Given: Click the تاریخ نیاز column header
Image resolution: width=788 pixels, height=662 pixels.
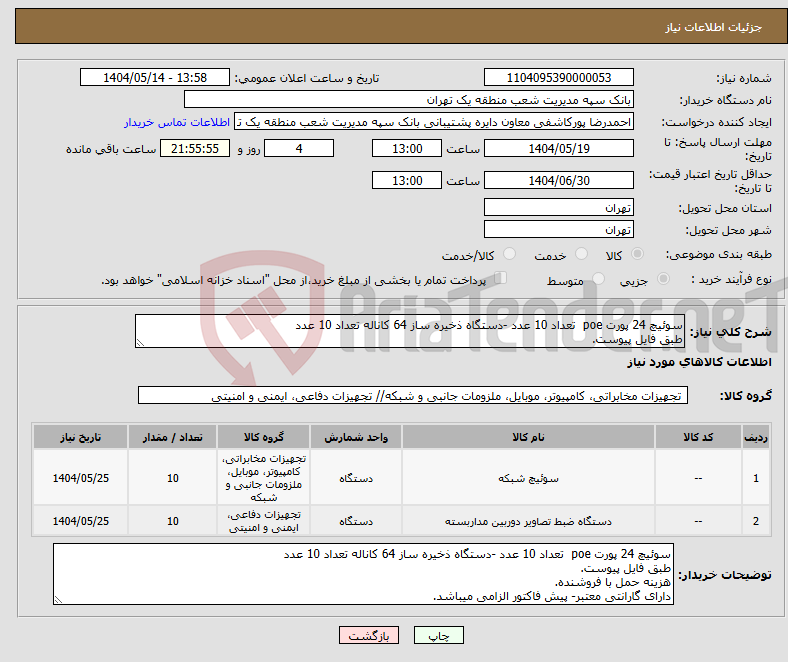Looking at the screenshot, I should (x=80, y=437).
